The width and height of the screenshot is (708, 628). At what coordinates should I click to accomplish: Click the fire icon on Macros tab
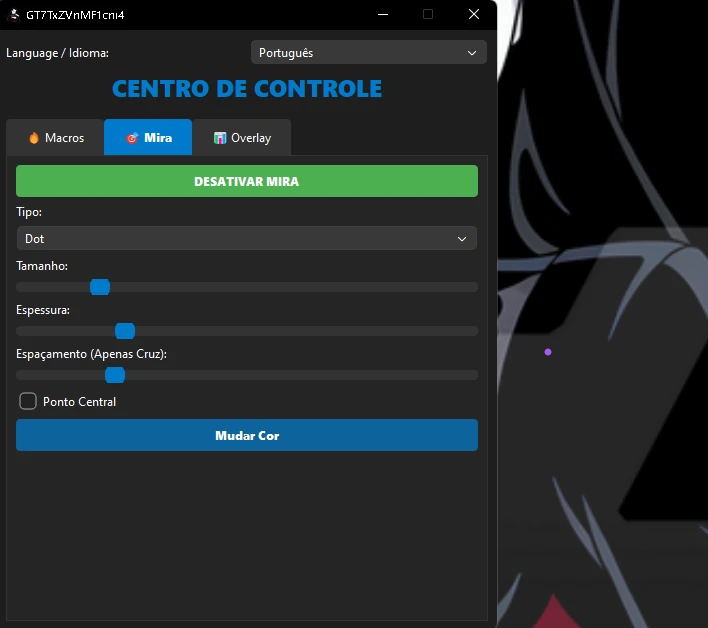[33, 138]
